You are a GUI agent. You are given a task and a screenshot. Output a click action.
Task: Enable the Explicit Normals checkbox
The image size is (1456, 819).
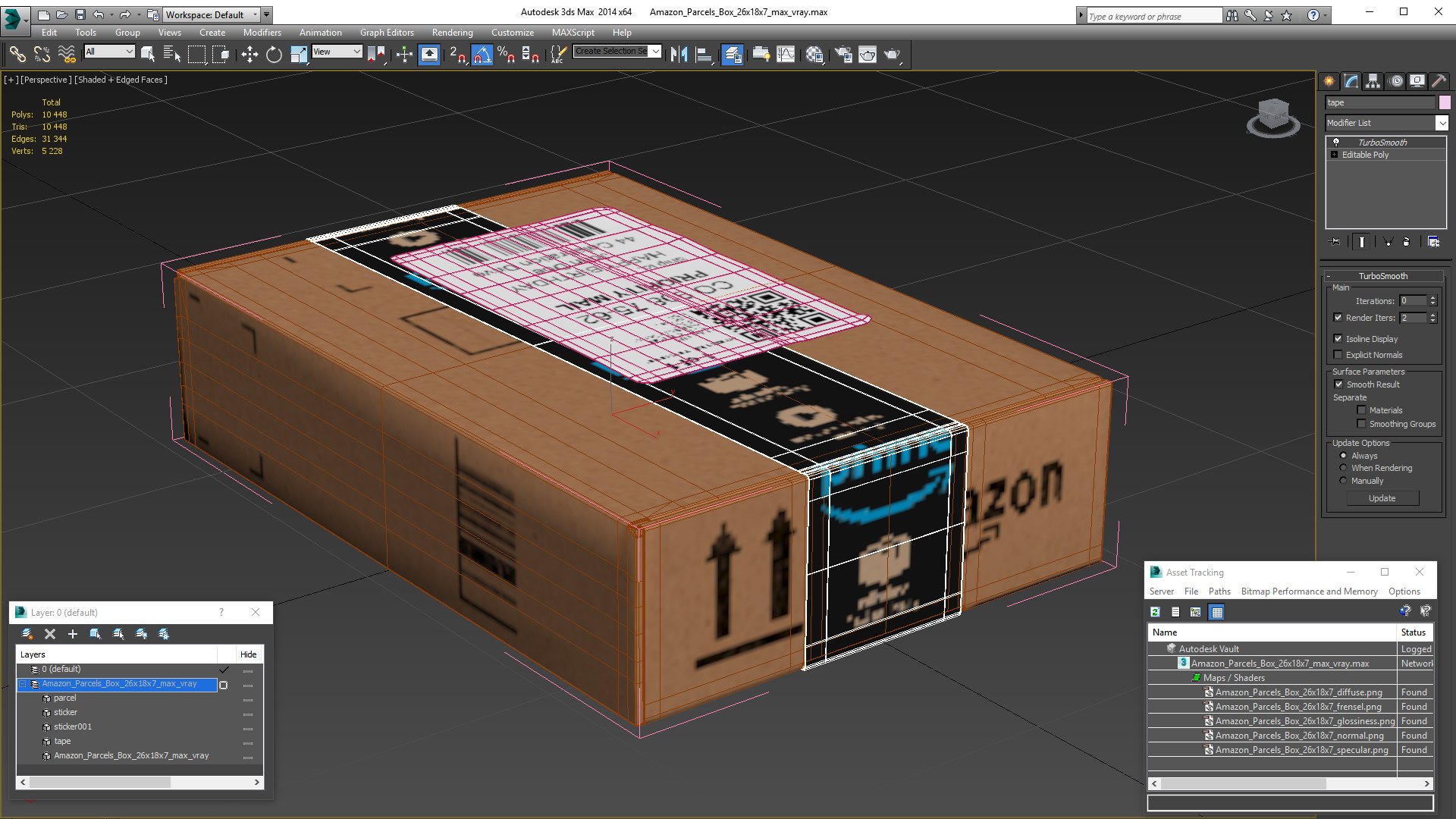click(1338, 354)
